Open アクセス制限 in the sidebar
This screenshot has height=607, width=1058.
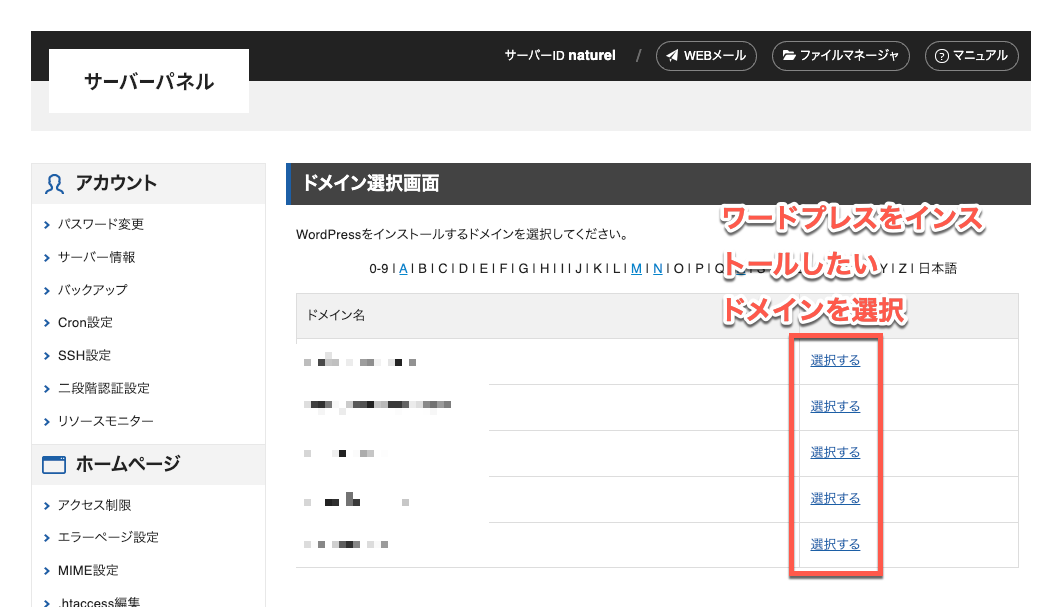point(94,505)
